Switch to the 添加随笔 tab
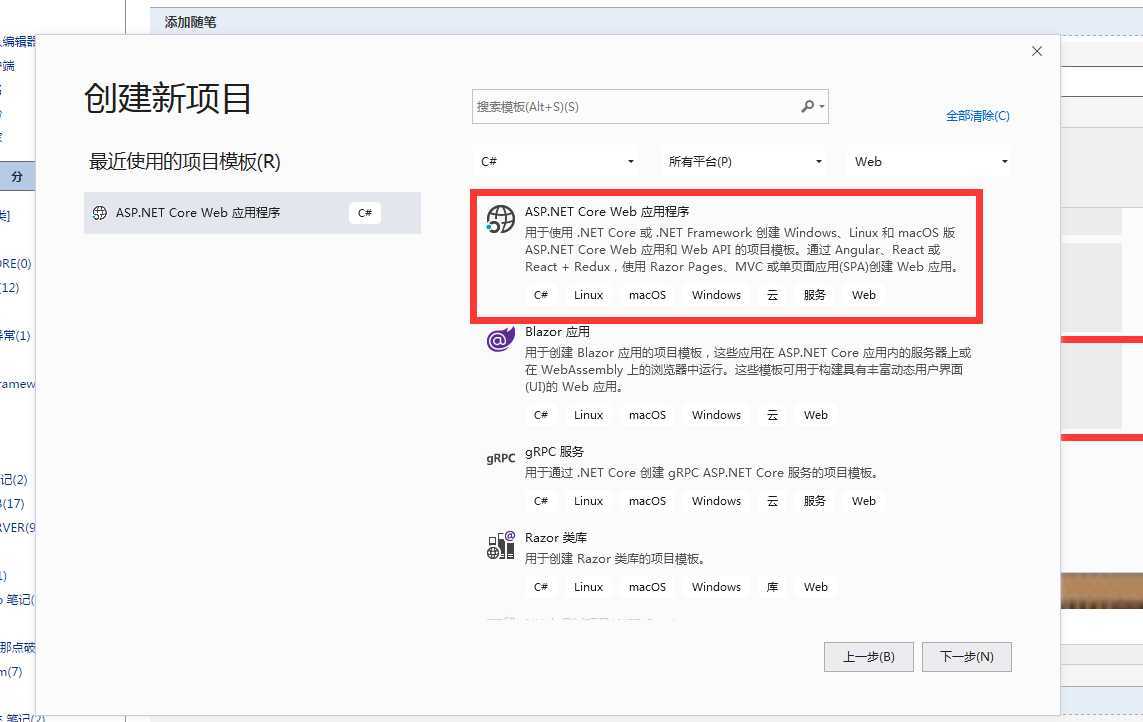The image size is (1143, 722). pyautogui.click(x=189, y=20)
